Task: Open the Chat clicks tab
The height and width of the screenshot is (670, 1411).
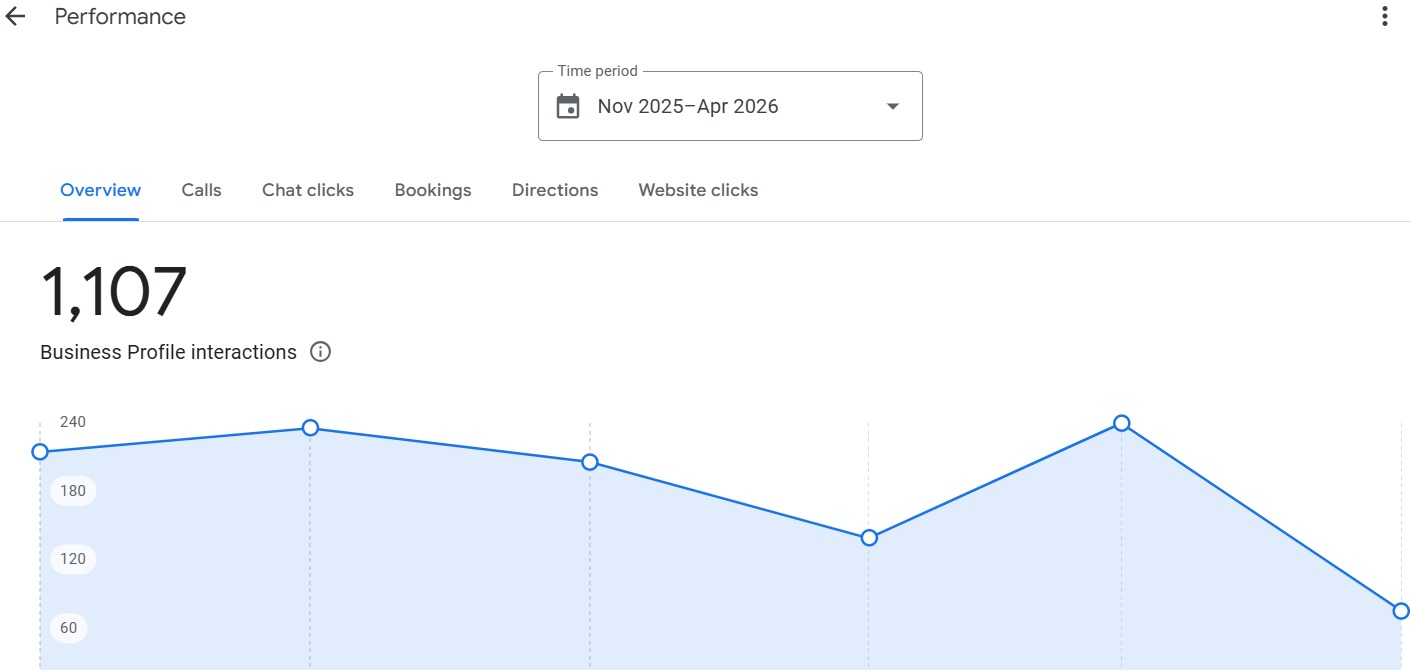Action: pyautogui.click(x=307, y=189)
